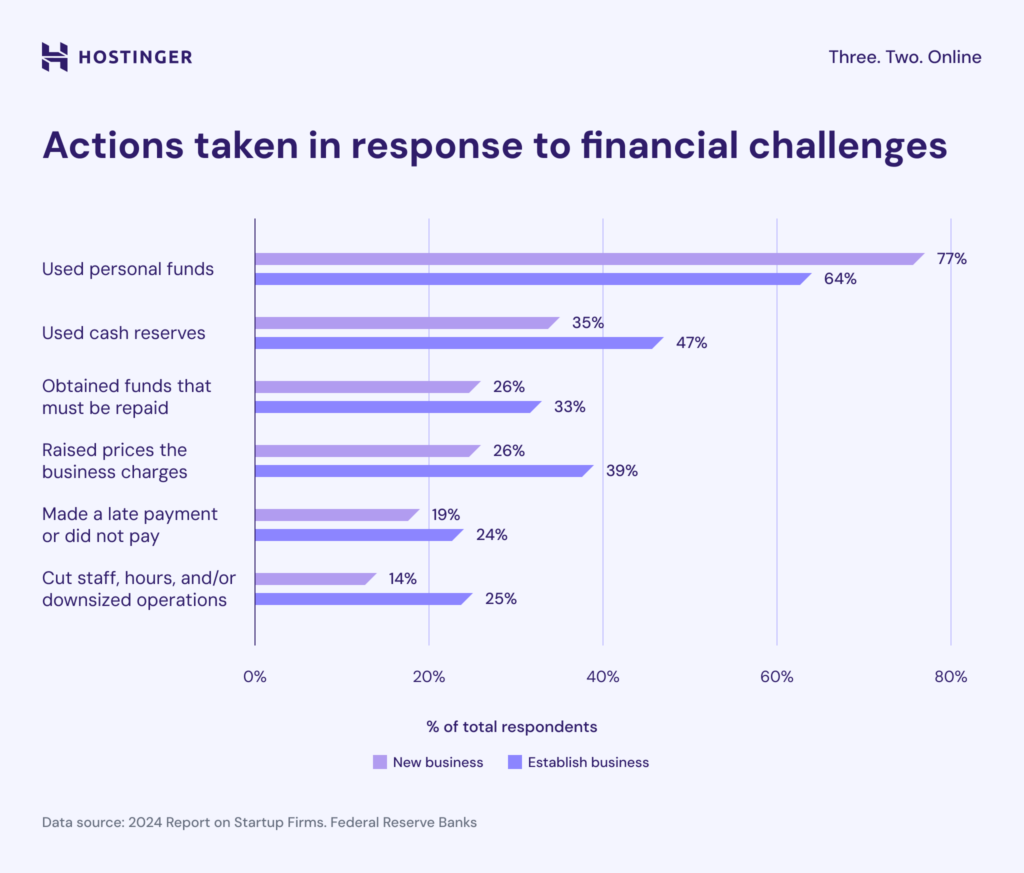This screenshot has width=1024, height=873.
Task: Click the 64% established business bar
Action: (532, 279)
